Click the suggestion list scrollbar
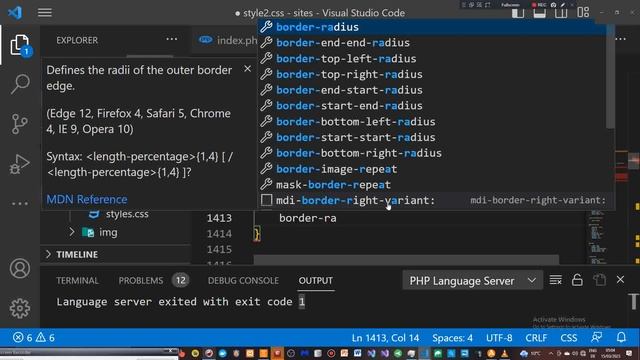The image size is (640, 360). point(610,76)
